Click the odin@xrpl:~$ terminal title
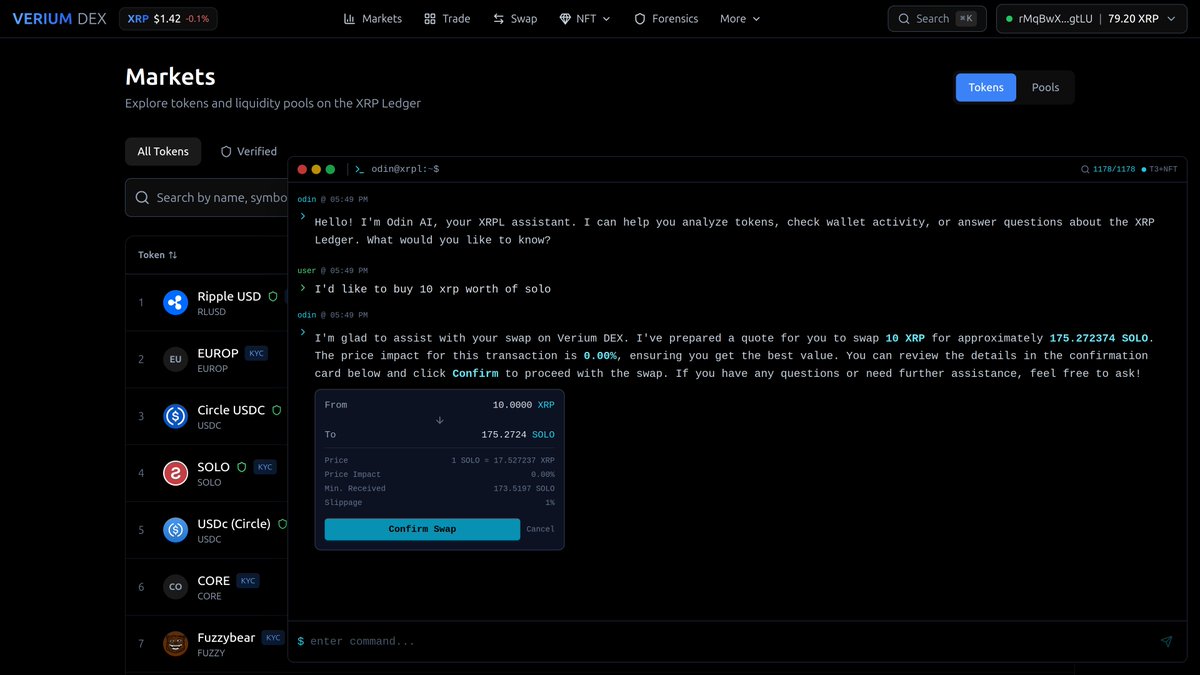This screenshot has height=675, width=1200. click(405, 170)
